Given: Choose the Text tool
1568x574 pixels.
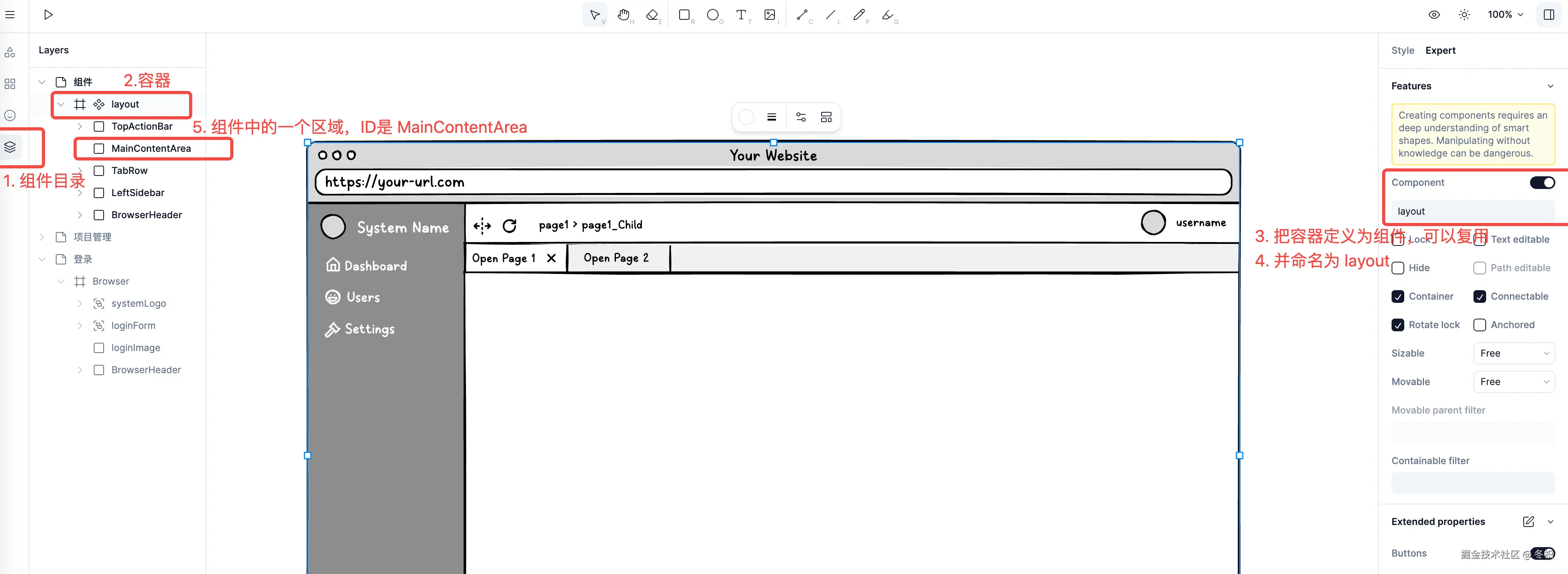Looking at the screenshot, I should pos(741,15).
